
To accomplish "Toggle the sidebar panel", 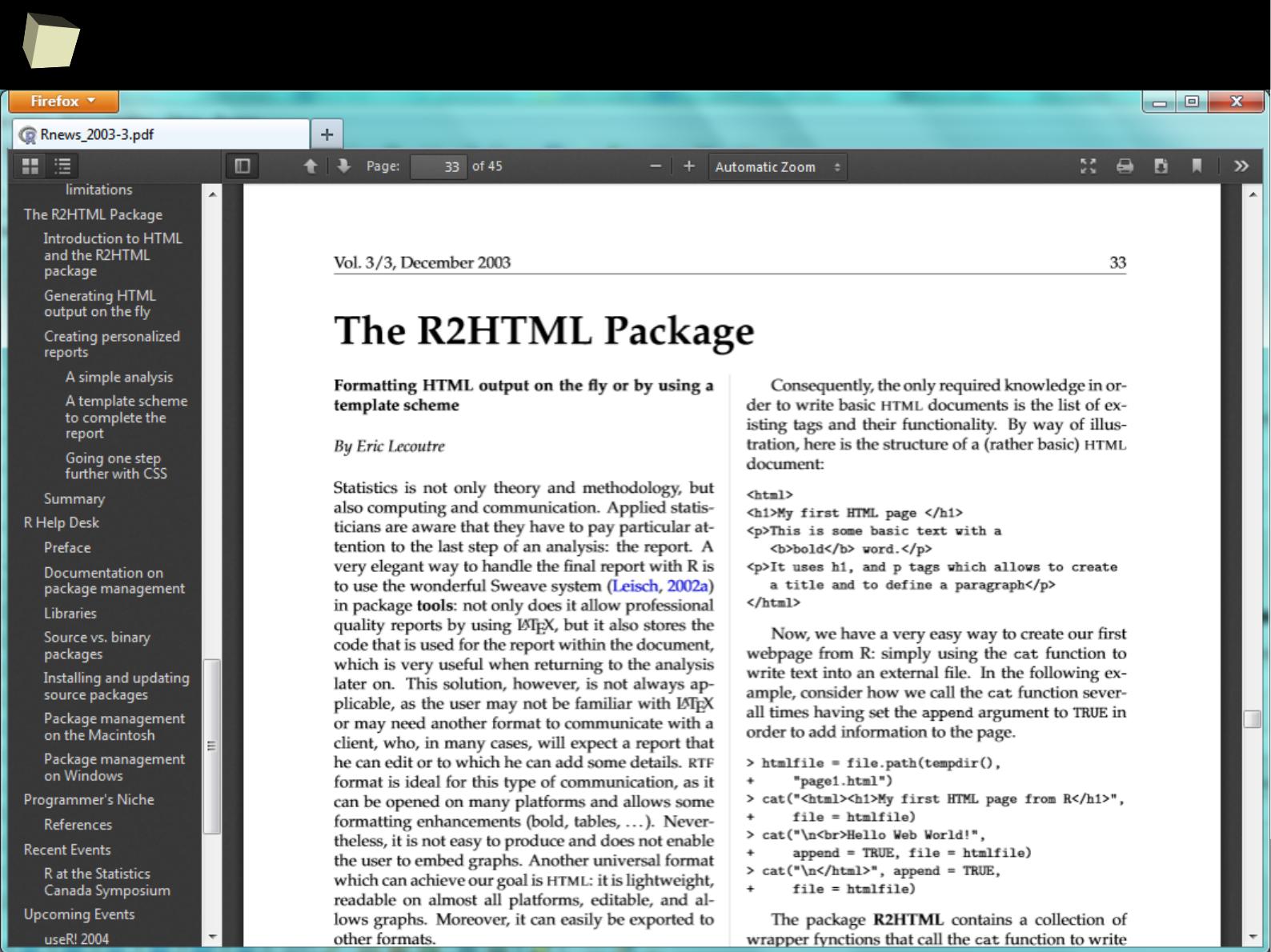I will pos(243,166).
